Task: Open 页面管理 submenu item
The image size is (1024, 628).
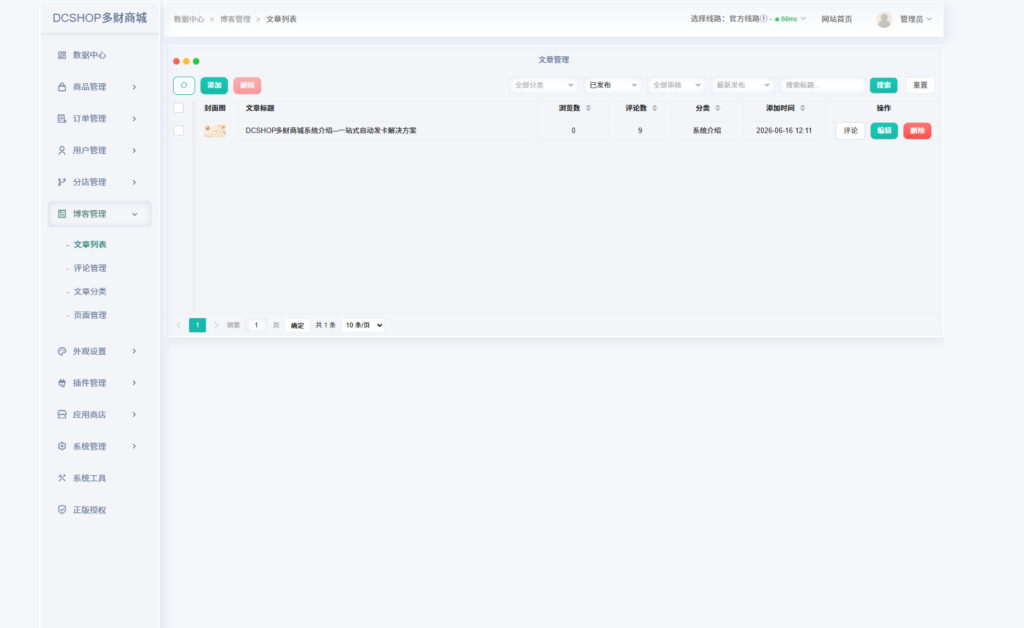Action: pos(89,315)
